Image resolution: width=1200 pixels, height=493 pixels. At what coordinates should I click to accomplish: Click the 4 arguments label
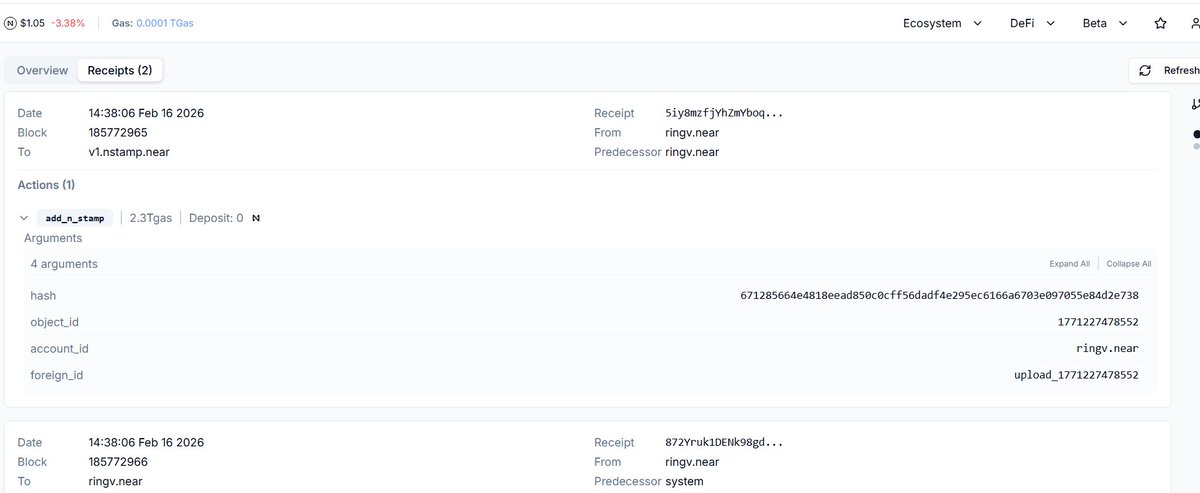click(64, 264)
